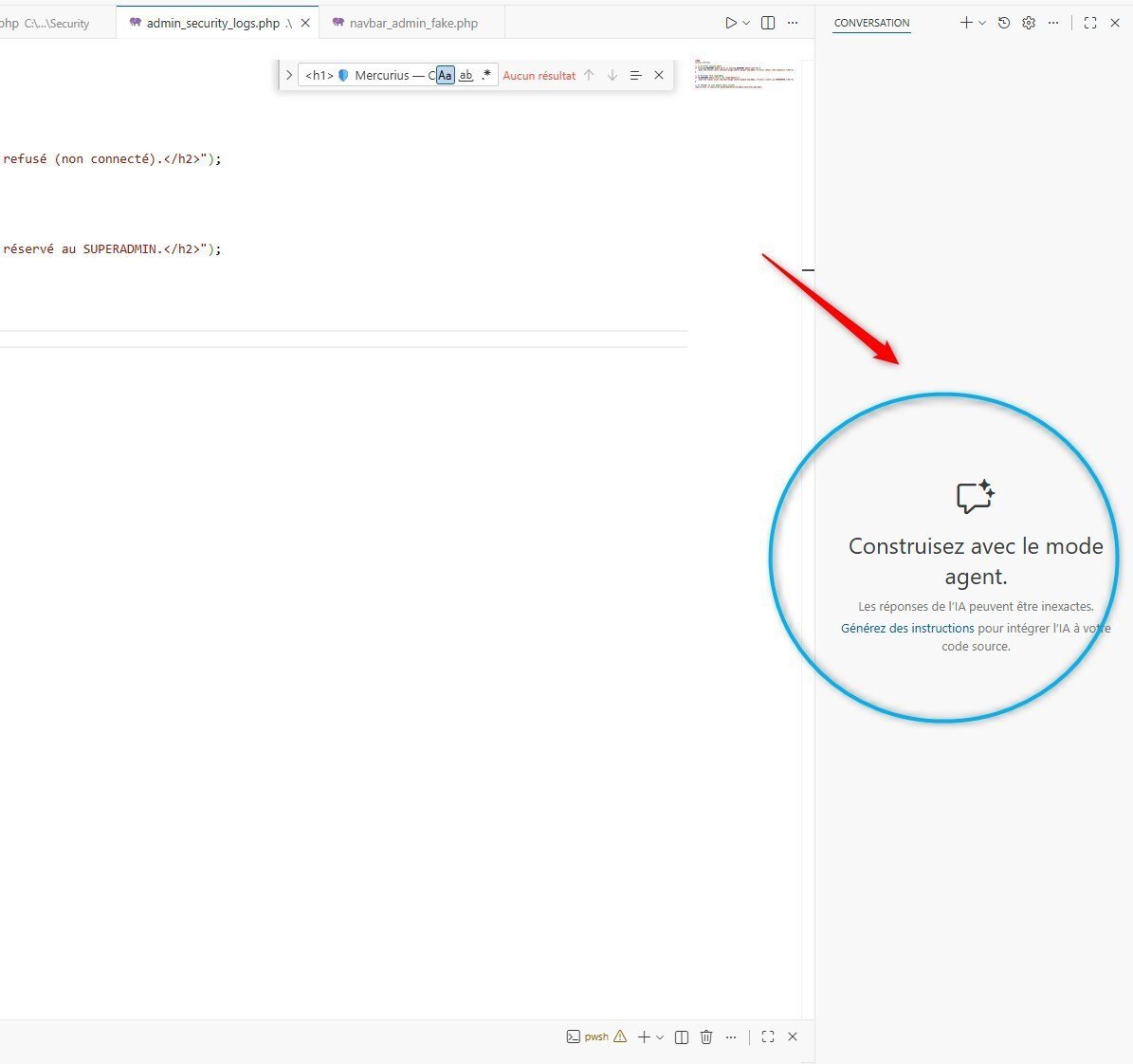Click inside the find search field
The image size is (1133, 1064).
point(365,75)
